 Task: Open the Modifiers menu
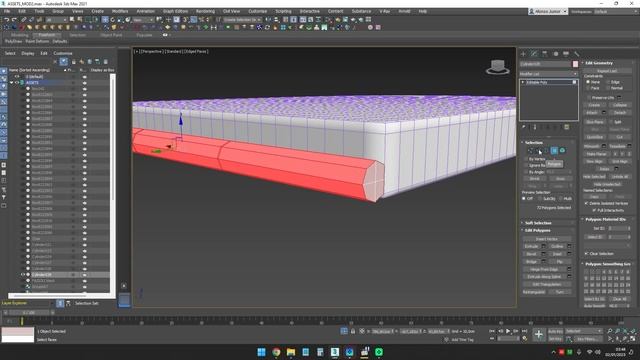[x=120, y=11]
